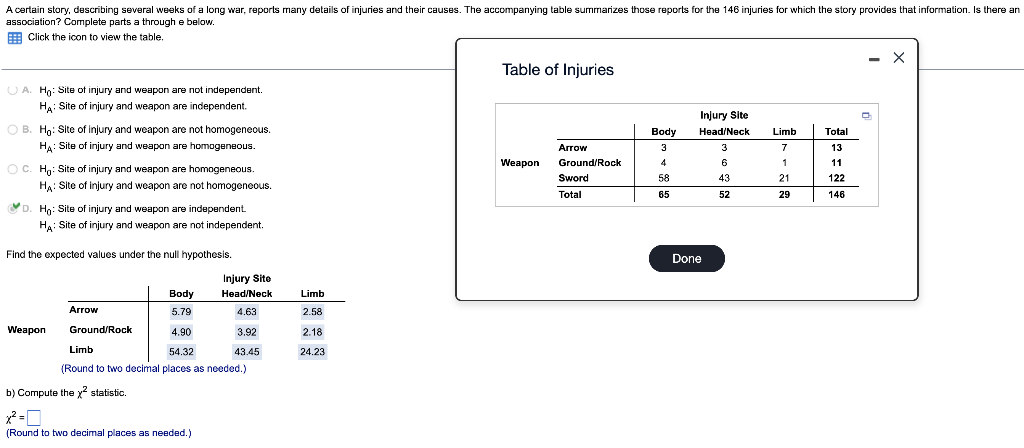Click 'Click the icon to view the table' text
This screenshot has width=1024, height=448.
point(95,37)
